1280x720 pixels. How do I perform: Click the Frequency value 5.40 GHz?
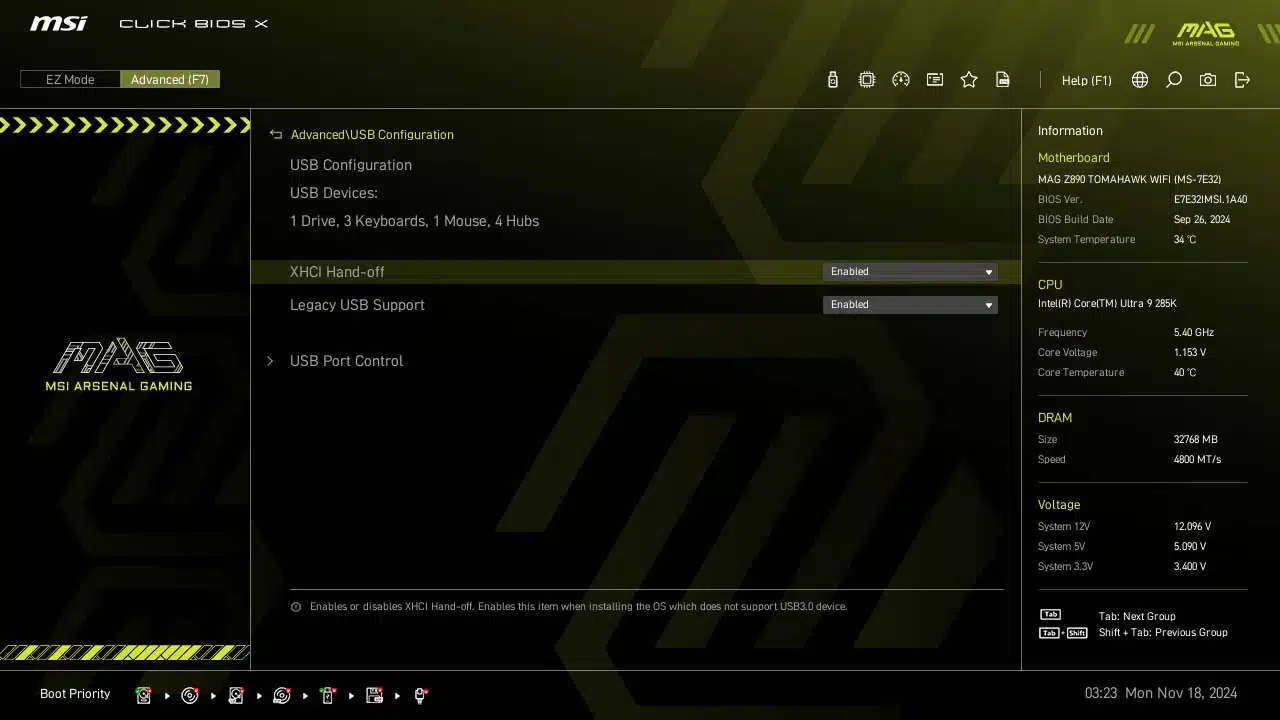pyautogui.click(x=1194, y=333)
